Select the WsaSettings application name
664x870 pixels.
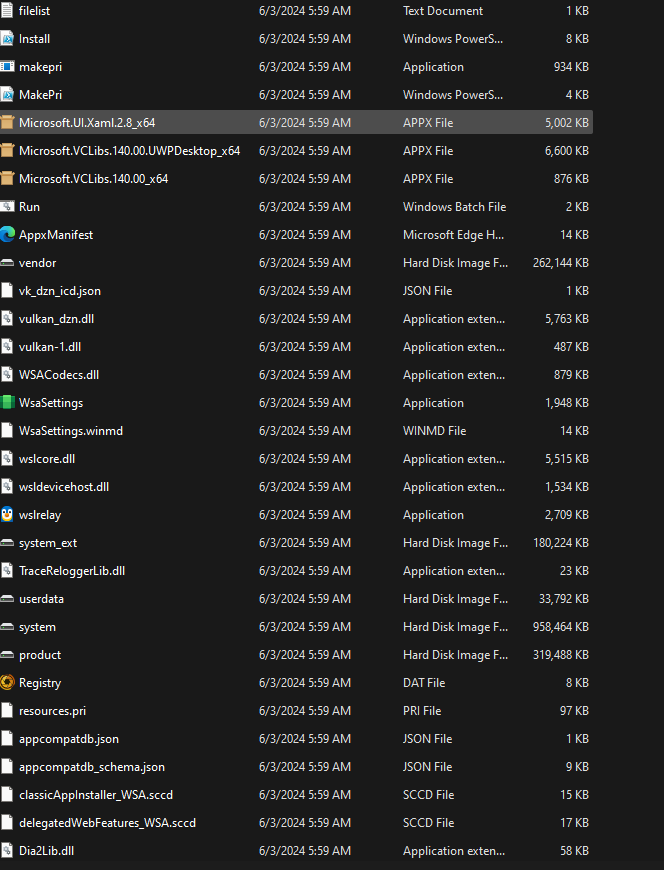click(51, 403)
